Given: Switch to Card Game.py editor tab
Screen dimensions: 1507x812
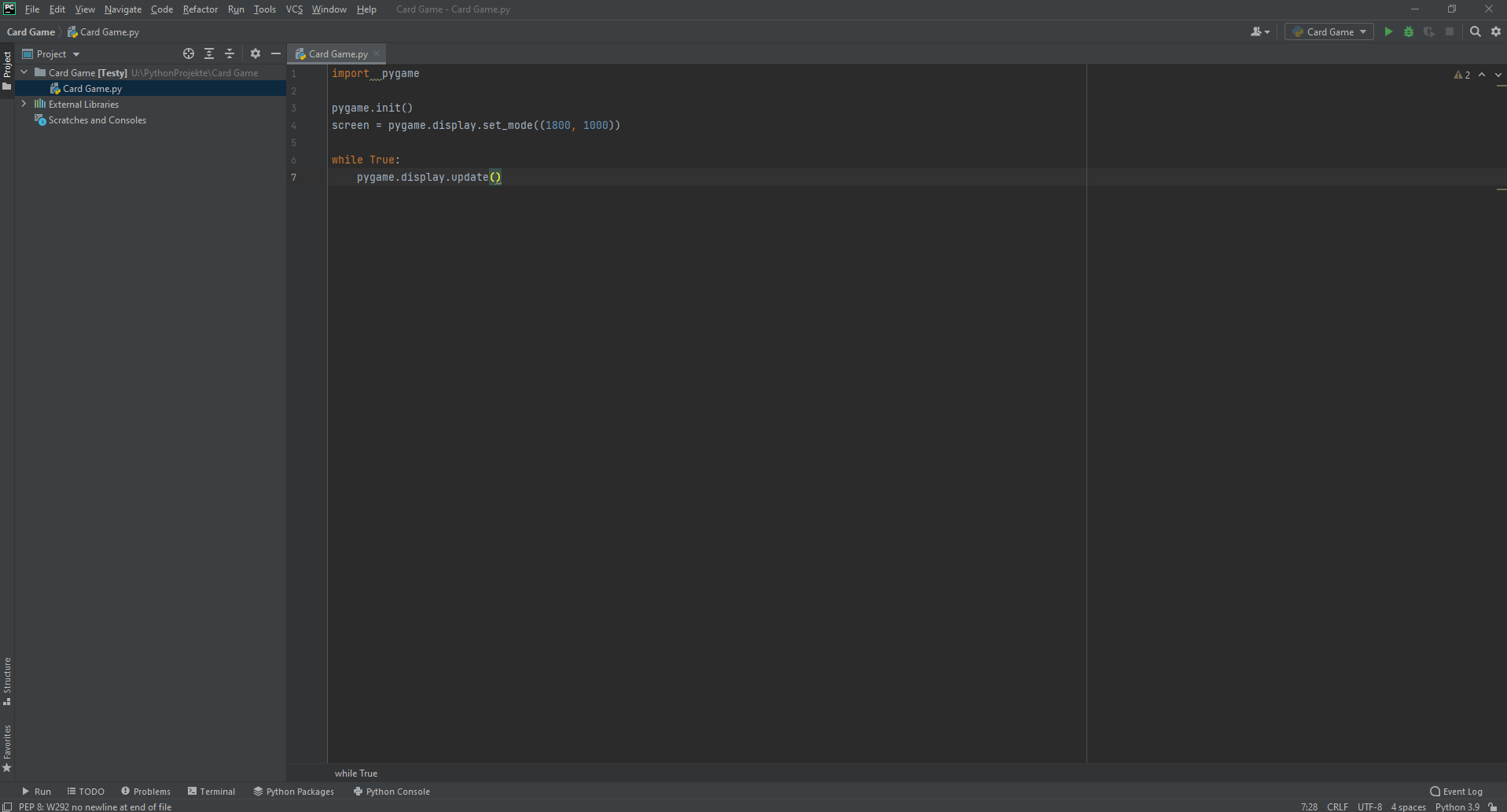Looking at the screenshot, I should tap(338, 53).
